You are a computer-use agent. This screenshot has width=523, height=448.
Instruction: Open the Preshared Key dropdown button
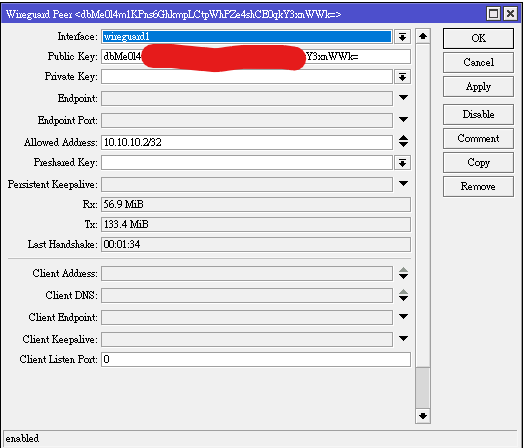(x=402, y=163)
